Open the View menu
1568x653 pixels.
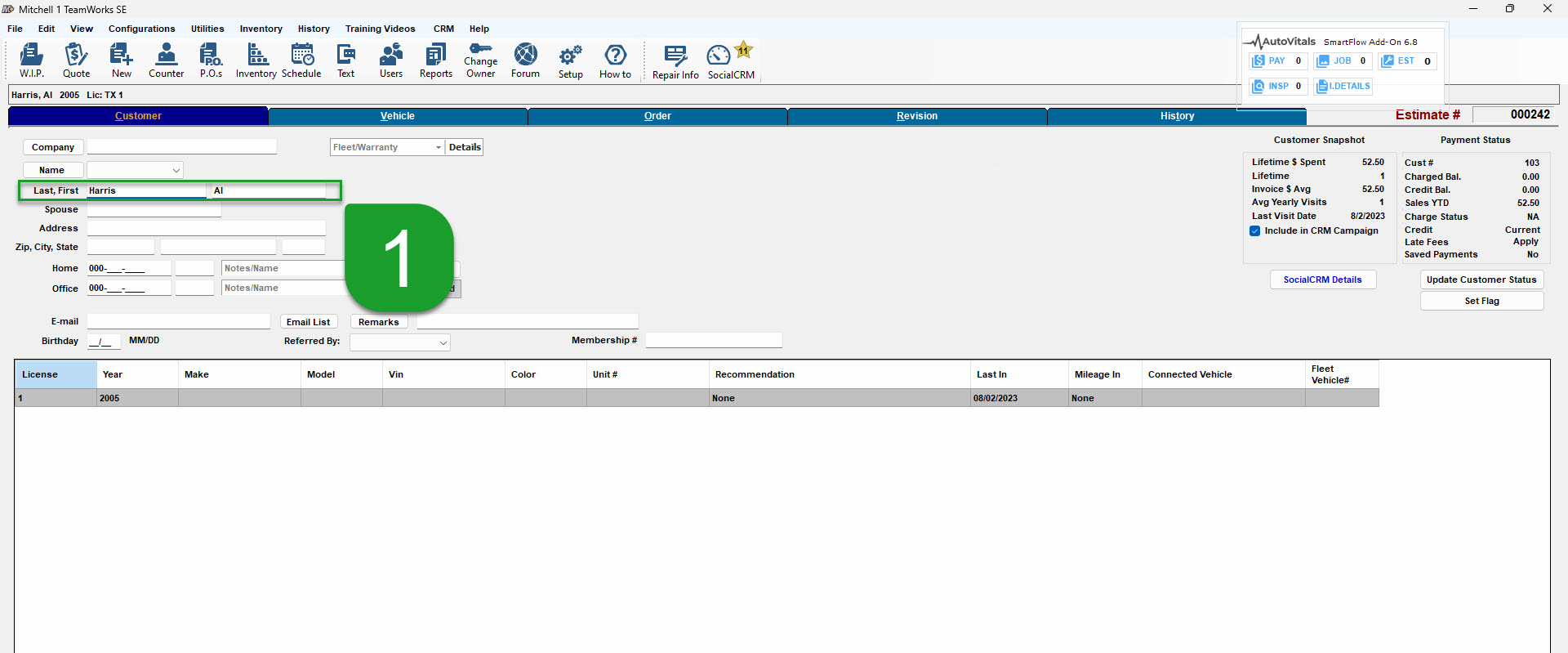82,29
